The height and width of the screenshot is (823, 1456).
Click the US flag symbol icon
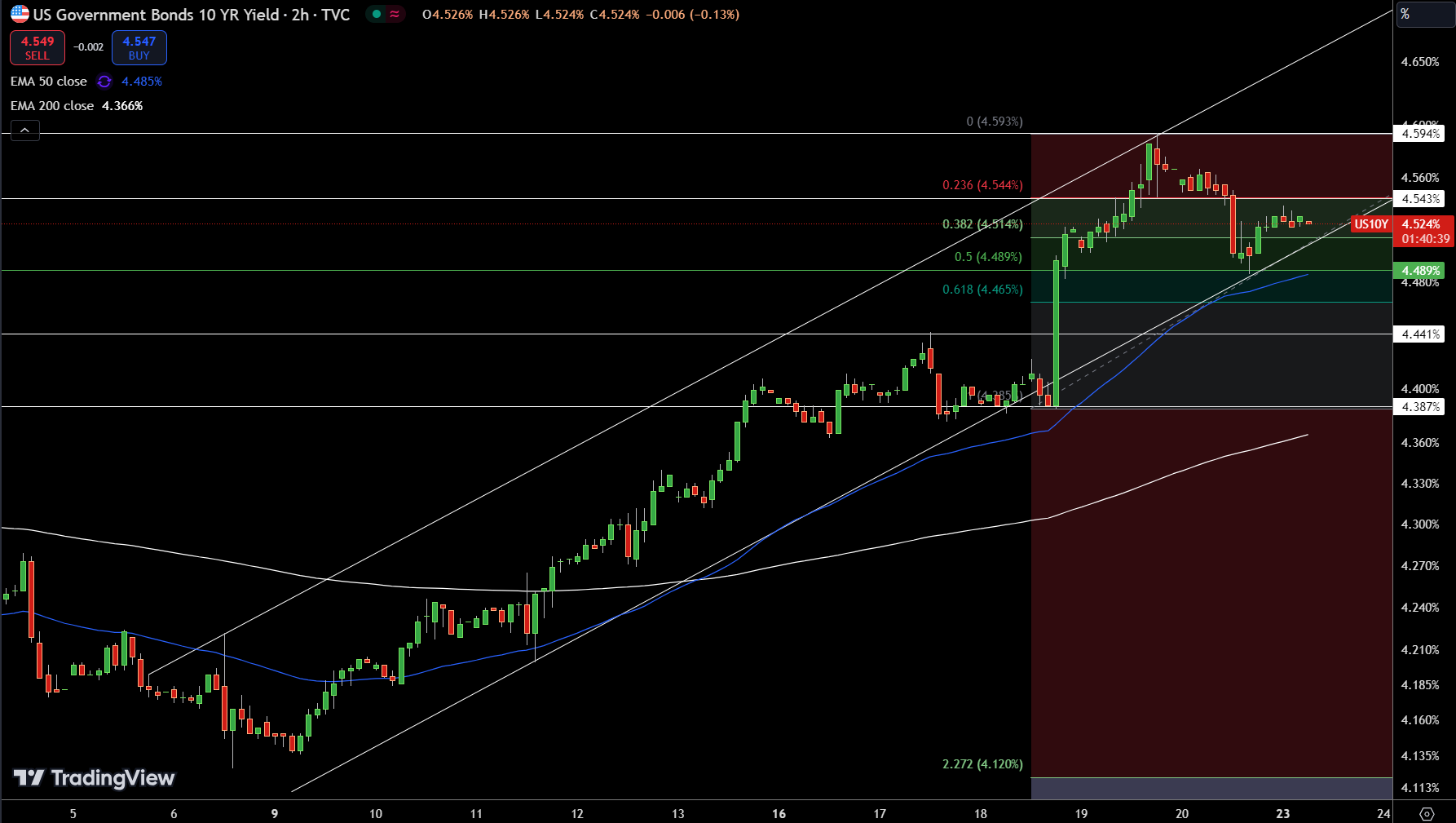20,14
